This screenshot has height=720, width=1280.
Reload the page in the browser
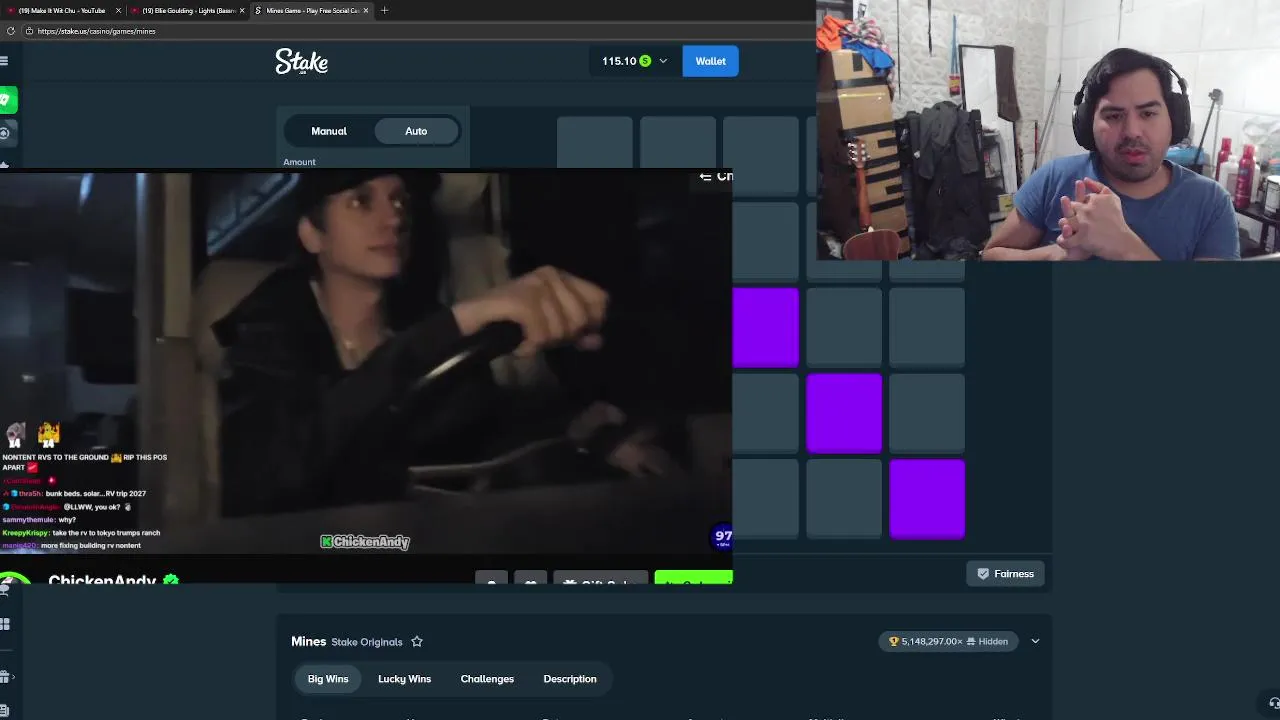coord(10,31)
